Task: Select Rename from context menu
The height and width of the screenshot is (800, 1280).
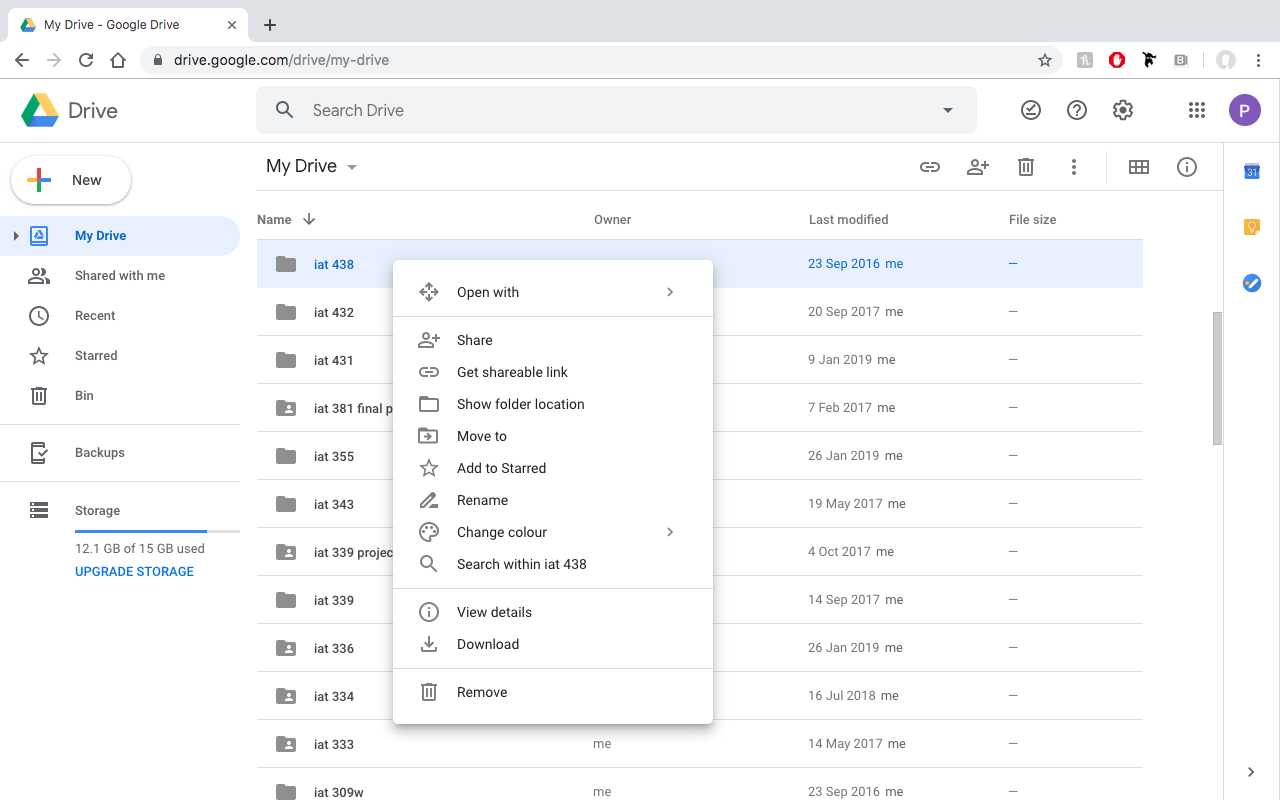Action: [x=482, y=500]
